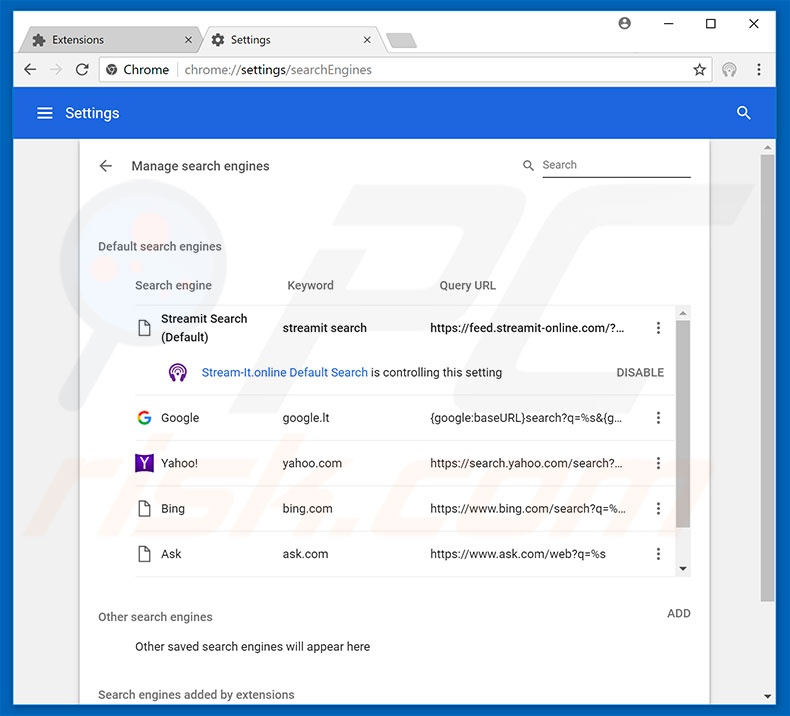
Task: Click the feed.streamit-online.com query URL
Action: pos(527,328)
